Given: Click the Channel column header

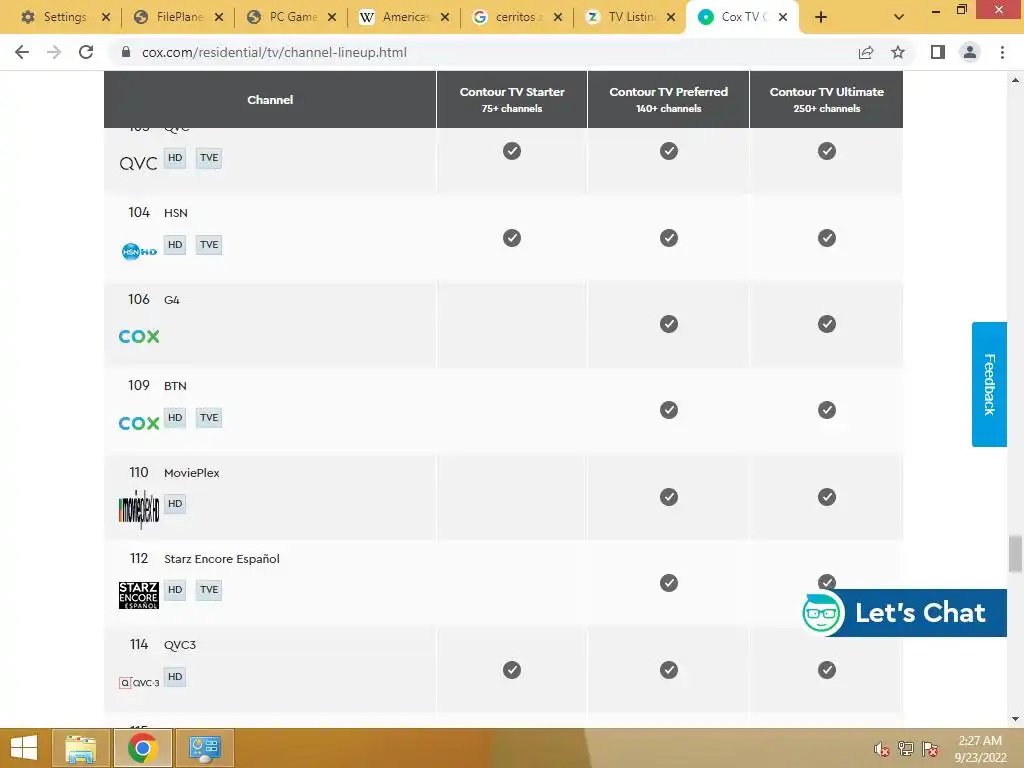Looking at the screenshot, I should [270, 99].
